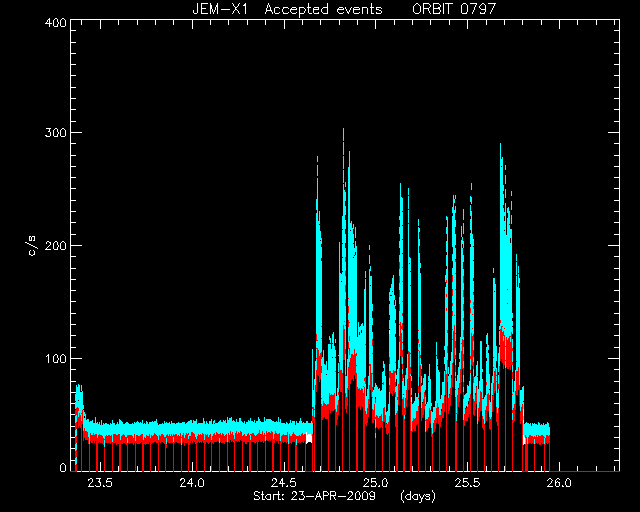The image size is (640, 512).
Task: Click the 24.5 x-axis tick label
Action: point(284,483)
